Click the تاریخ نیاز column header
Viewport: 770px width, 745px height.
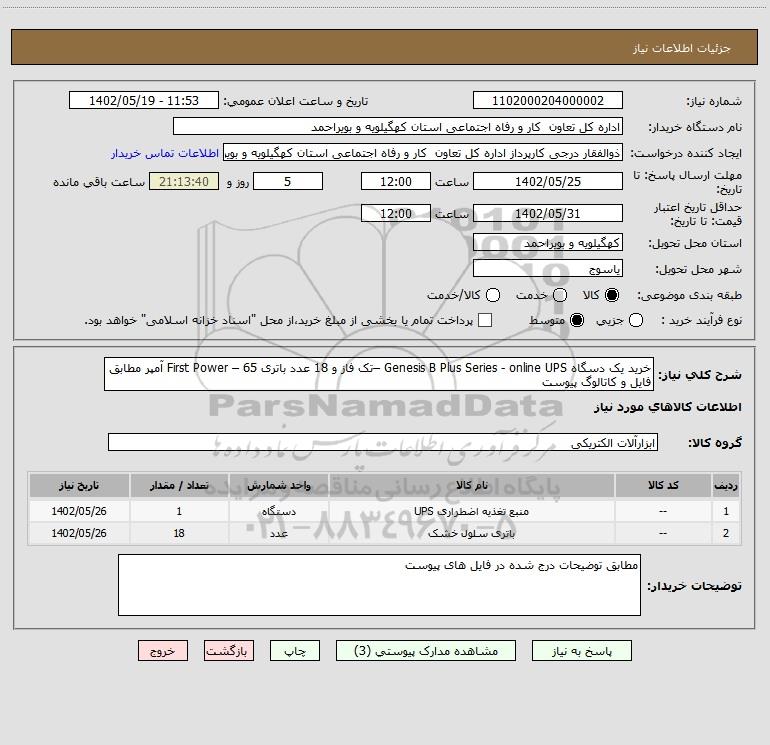79,486
